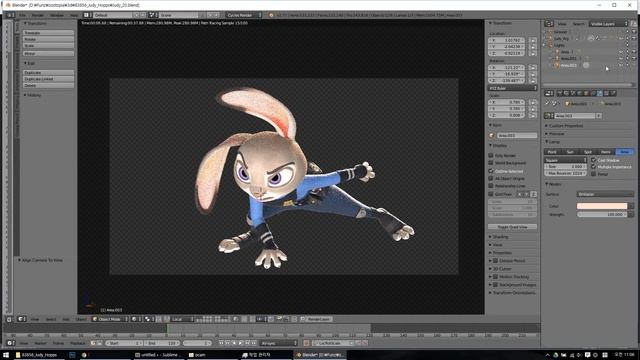The height and width of the screenshot is (360, 640).
Task: Open the Window menu
Action: [x=57, y=15]
